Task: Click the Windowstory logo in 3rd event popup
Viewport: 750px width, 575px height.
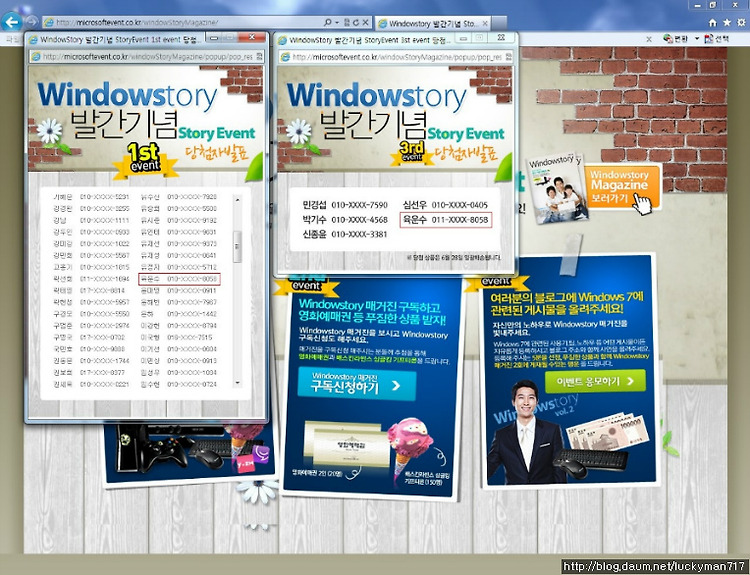Action: point(376,96)
